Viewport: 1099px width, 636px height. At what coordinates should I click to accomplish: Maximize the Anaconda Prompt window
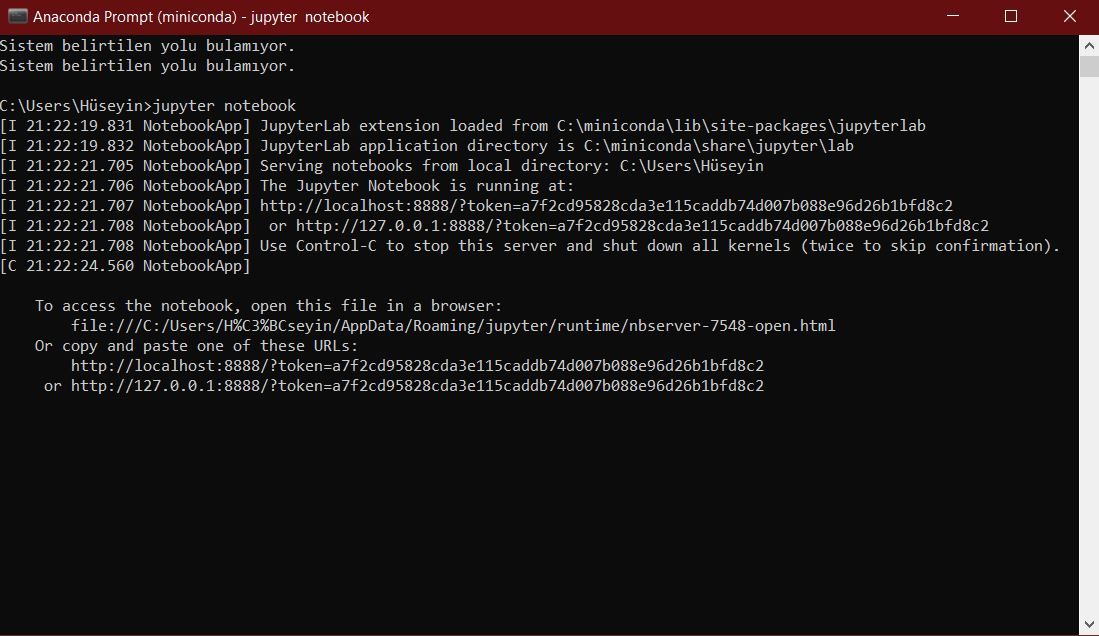tap(1011, 16)
